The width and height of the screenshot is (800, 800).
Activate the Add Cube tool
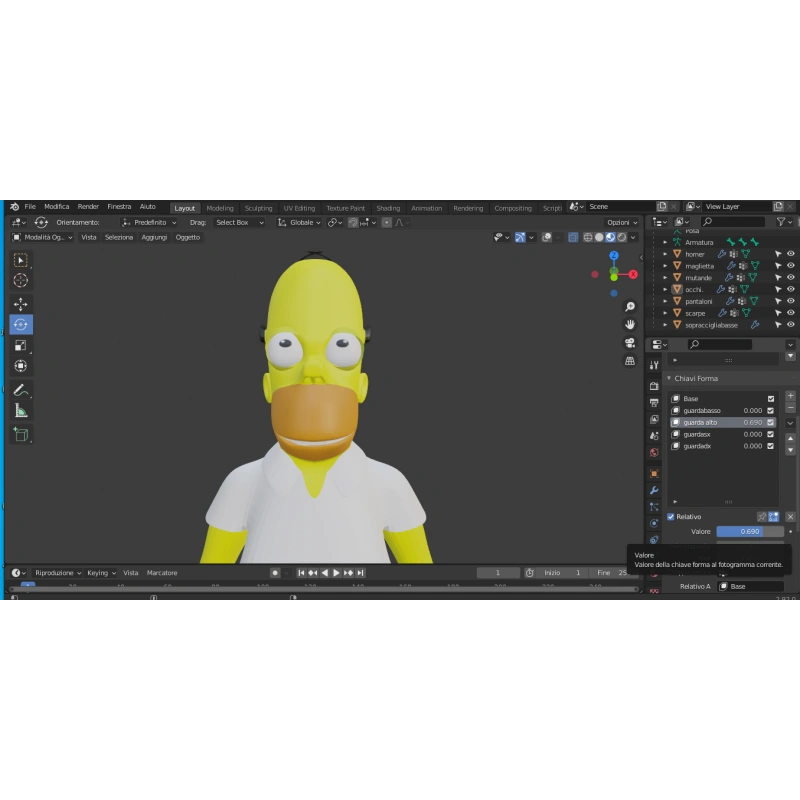click(x=20, y=435)
